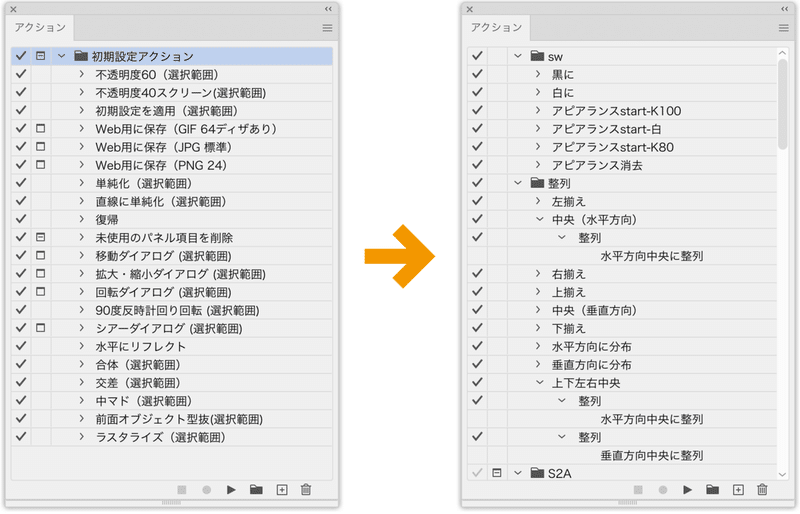This screenshot has height=514, width=800.
Task: Toggle dialog icon for 移動ダイアログ row
Action: 41,255
